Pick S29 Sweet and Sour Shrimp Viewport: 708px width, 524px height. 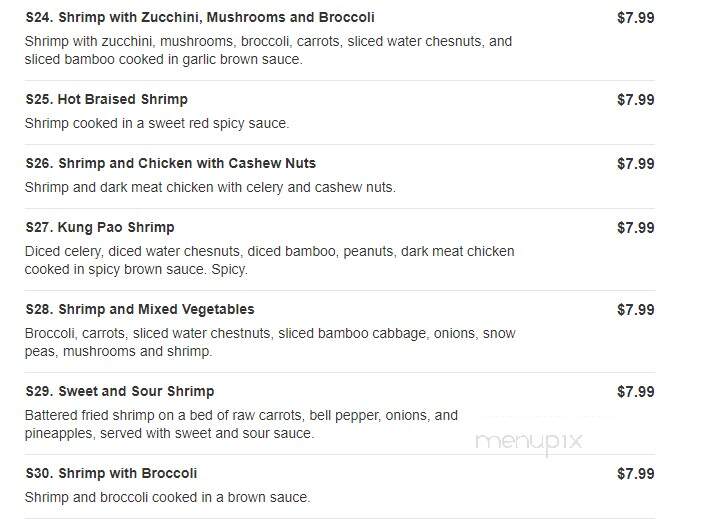pos(120,391)
